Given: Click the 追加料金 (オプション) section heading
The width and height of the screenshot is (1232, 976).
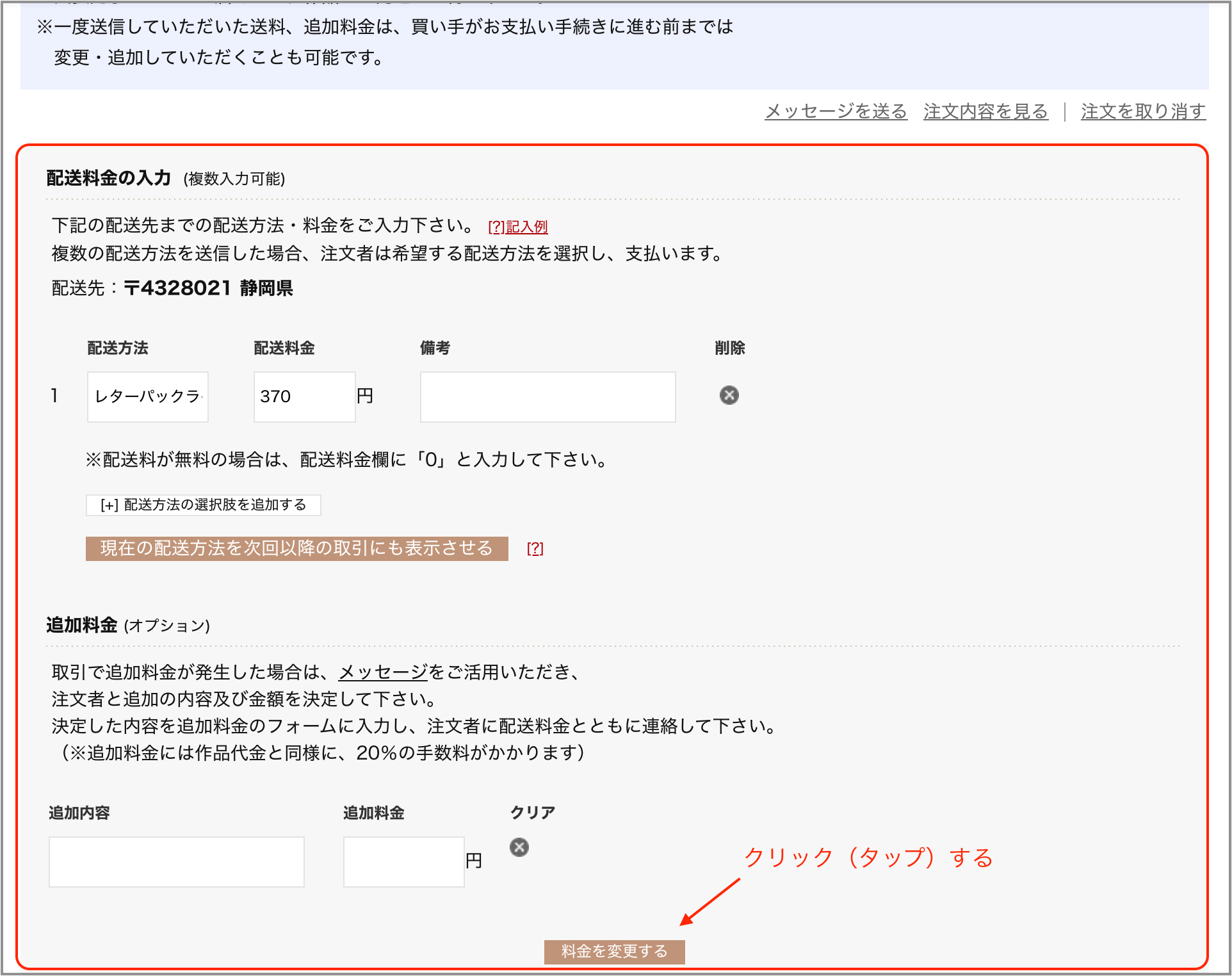Looking at the screenshot, I should (128, 625).
